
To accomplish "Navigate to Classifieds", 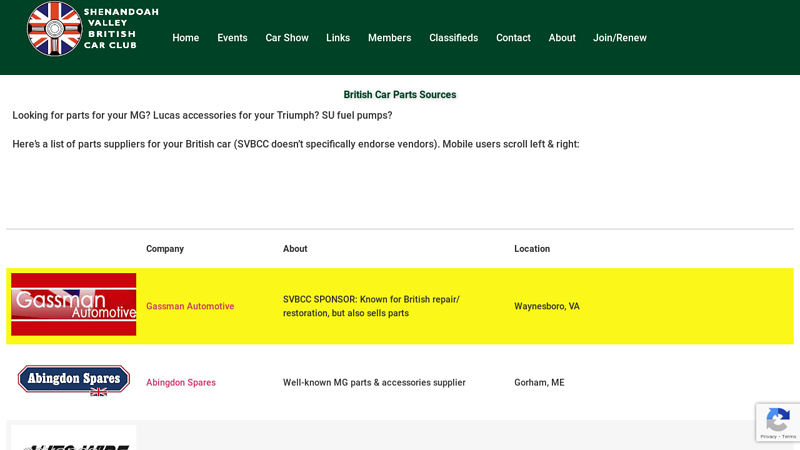I will (453, 38).
